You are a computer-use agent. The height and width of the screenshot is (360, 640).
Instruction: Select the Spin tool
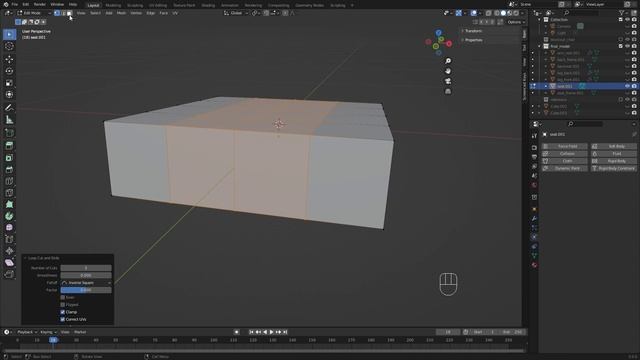[x=9, y=216]
